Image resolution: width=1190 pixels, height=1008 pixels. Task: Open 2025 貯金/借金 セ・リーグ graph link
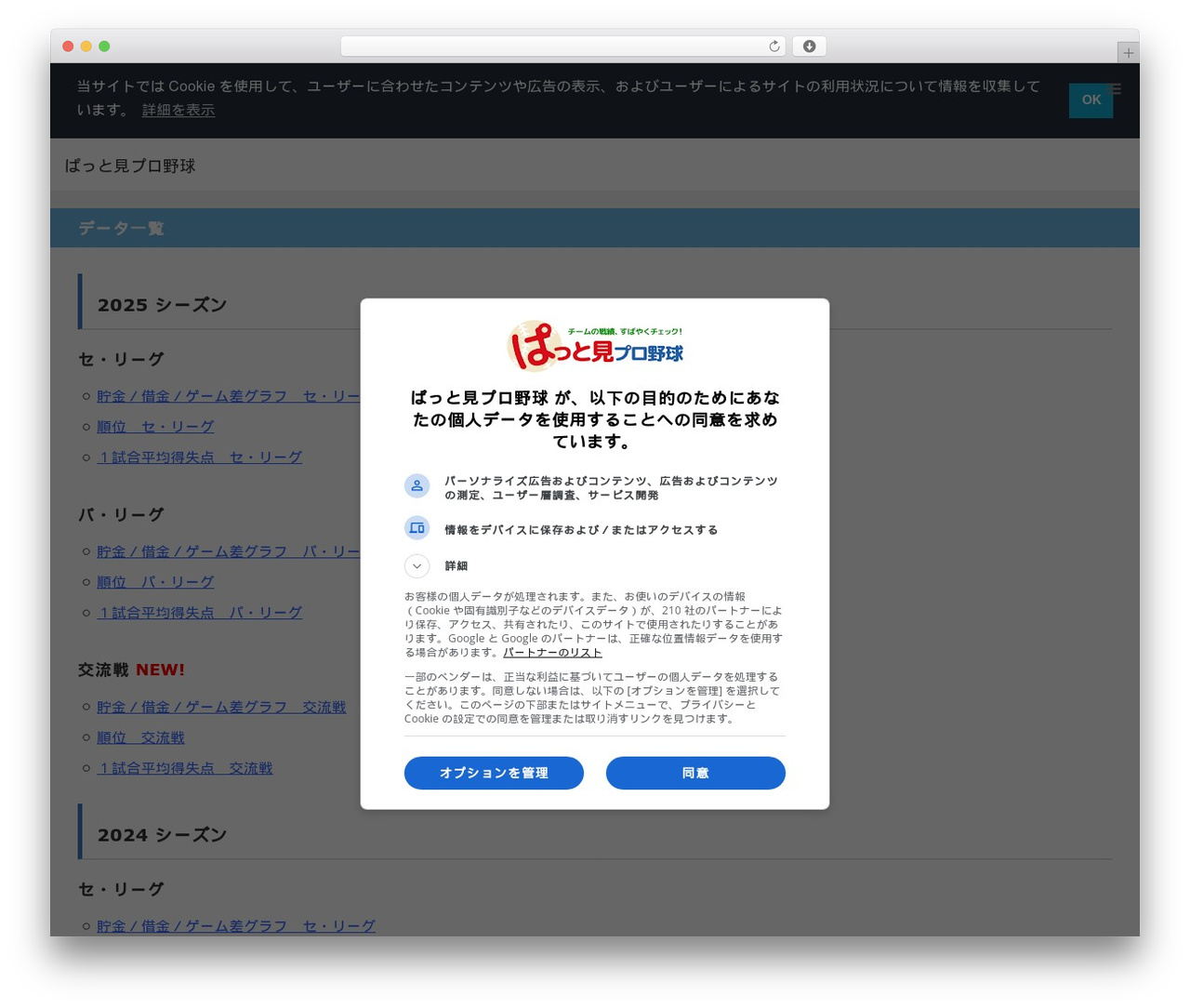tap(229, 396)
